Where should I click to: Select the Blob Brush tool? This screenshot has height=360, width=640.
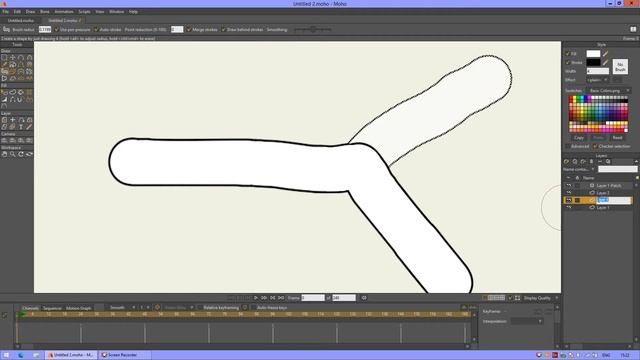[4, 71]
